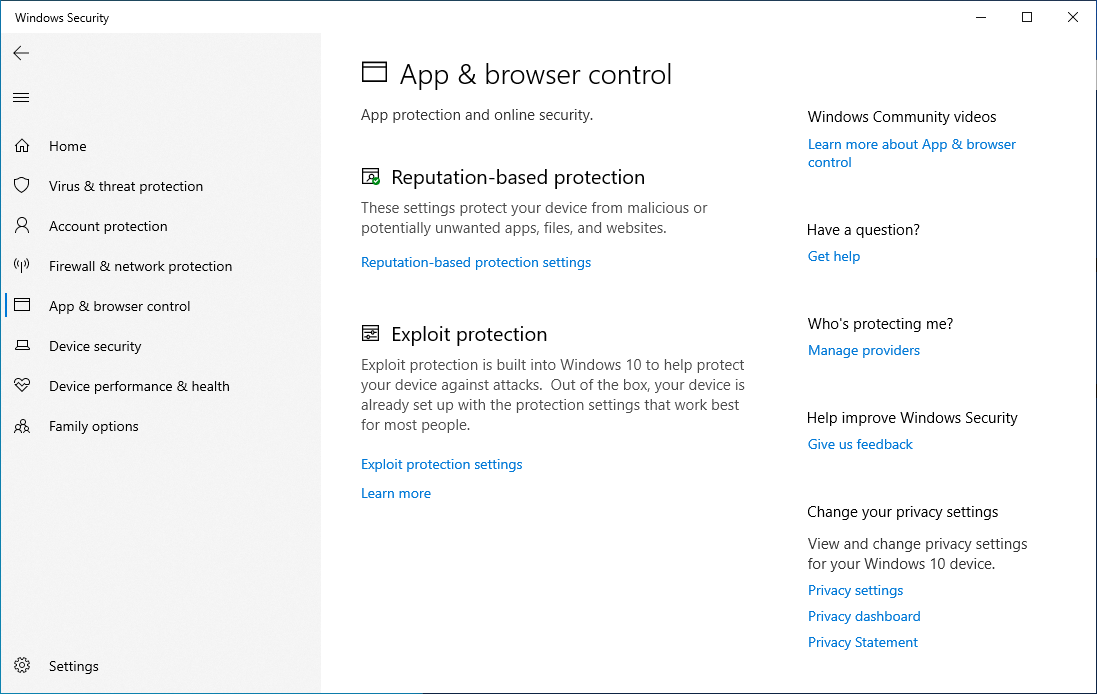Click the Settings gear icon
The width and height of the screenshot is (1097, 694).
22,665
